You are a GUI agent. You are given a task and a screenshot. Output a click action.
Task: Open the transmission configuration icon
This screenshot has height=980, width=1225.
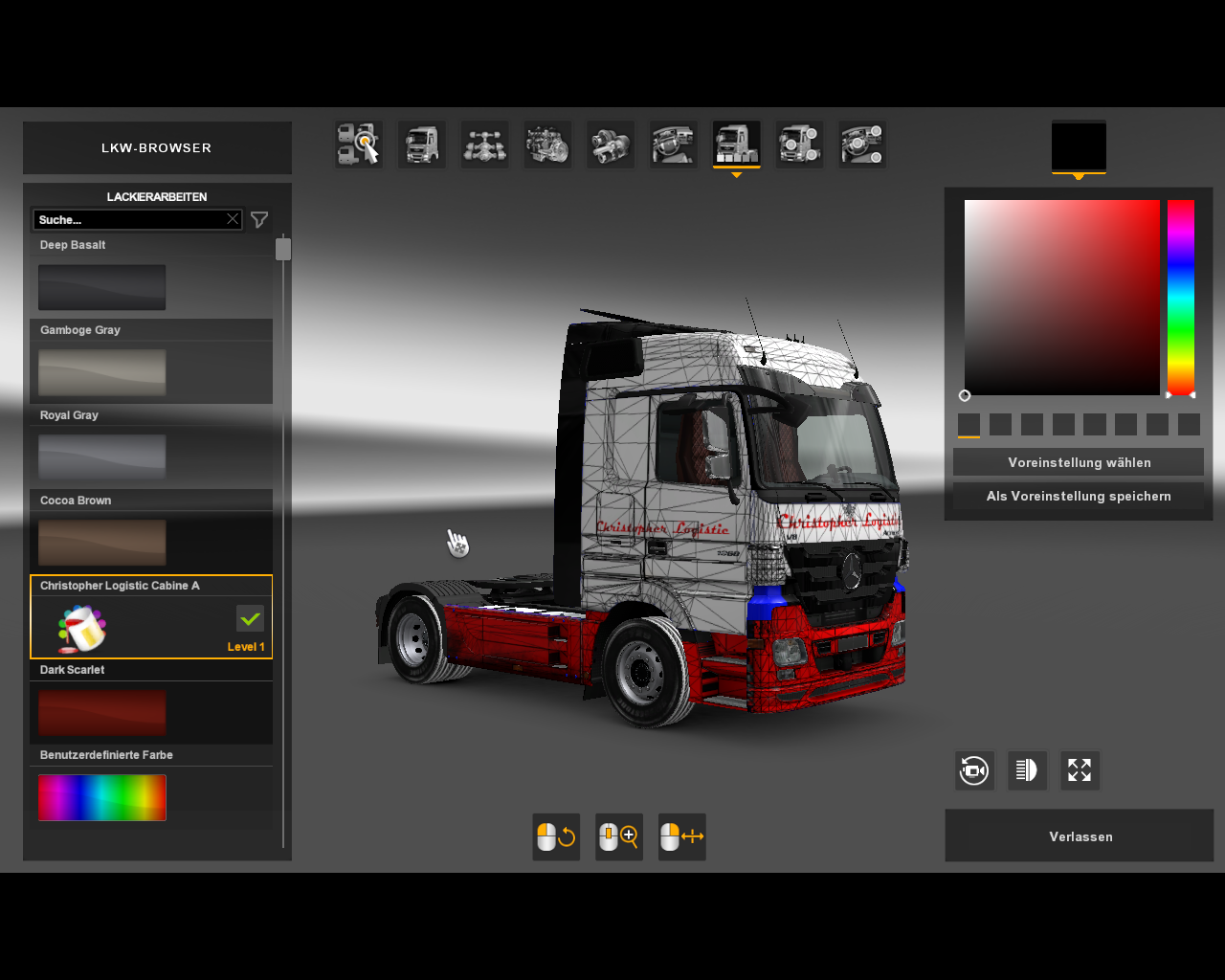pos(611,145)
